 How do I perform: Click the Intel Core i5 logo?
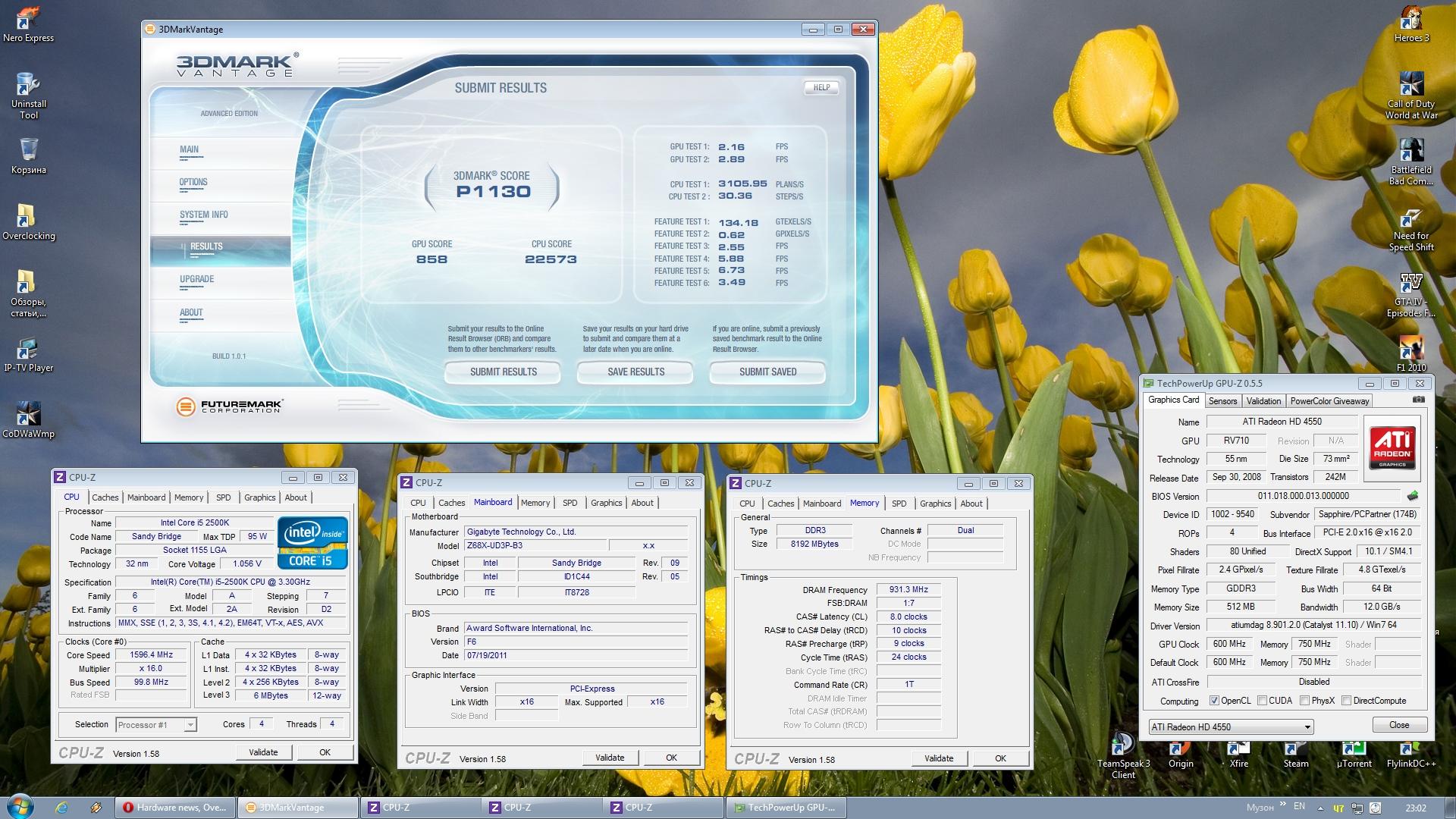pos(312,543)
